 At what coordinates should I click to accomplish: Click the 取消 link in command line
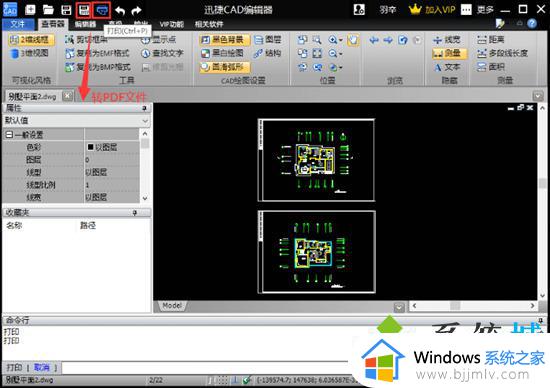point(41,367)
